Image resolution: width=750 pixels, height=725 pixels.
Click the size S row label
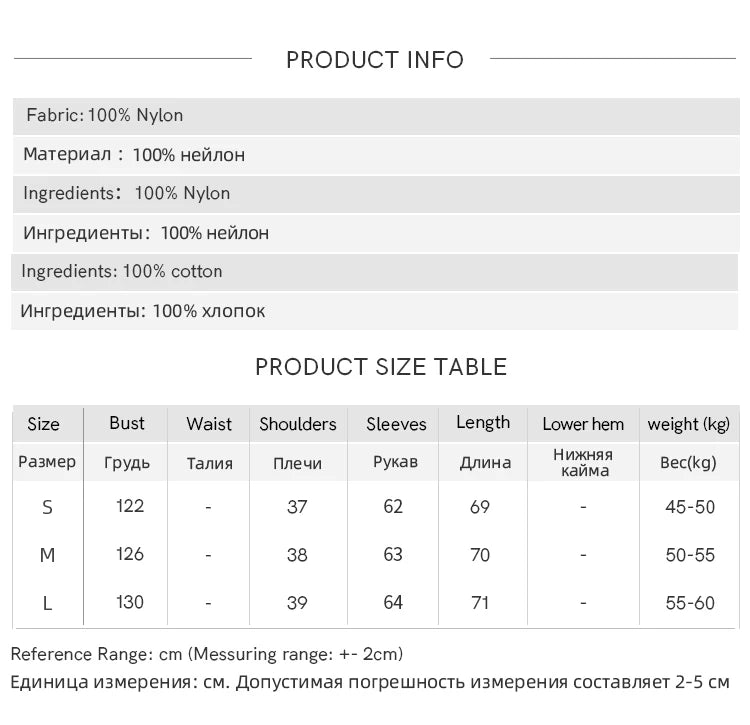tap(47, 507)
